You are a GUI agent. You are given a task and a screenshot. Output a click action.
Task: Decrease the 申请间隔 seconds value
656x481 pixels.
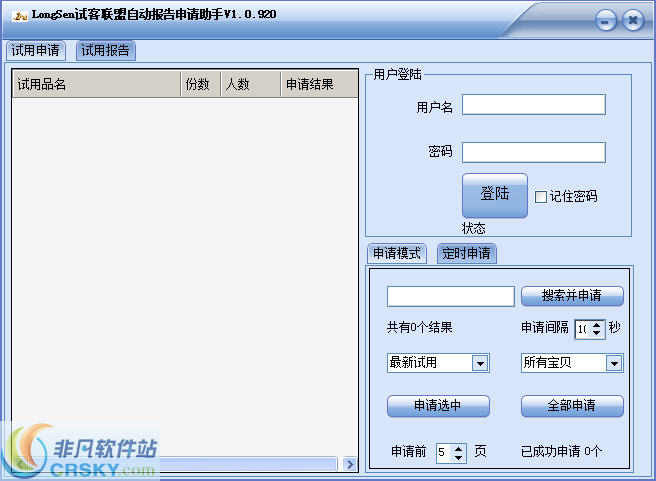(x=597, y=333)
